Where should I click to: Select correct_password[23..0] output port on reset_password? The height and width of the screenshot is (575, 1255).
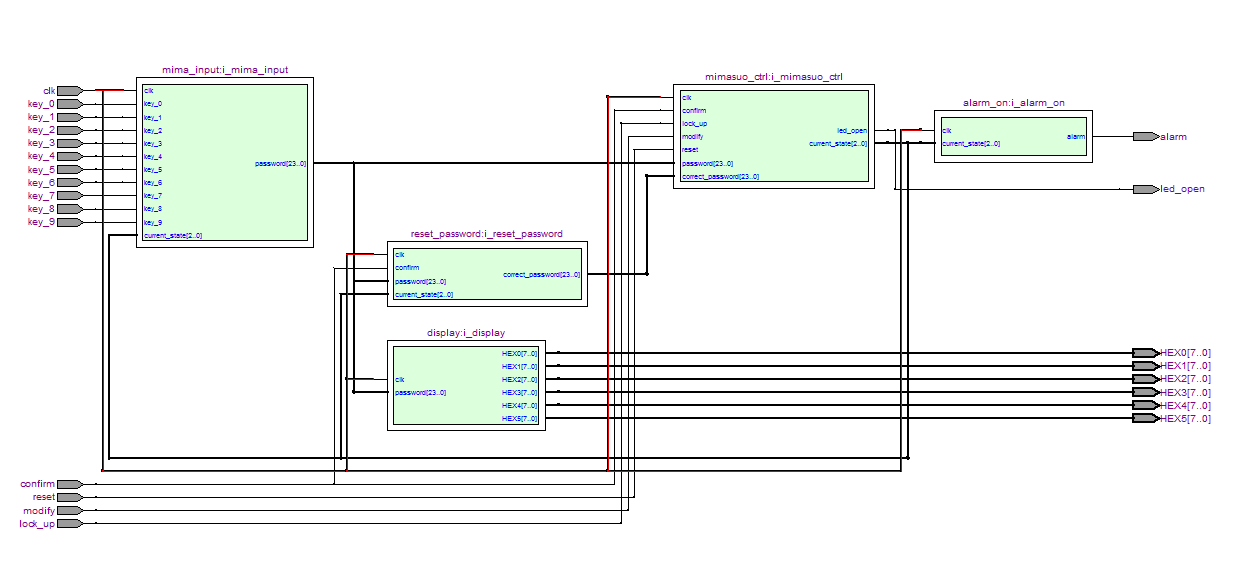coord(541,274)
